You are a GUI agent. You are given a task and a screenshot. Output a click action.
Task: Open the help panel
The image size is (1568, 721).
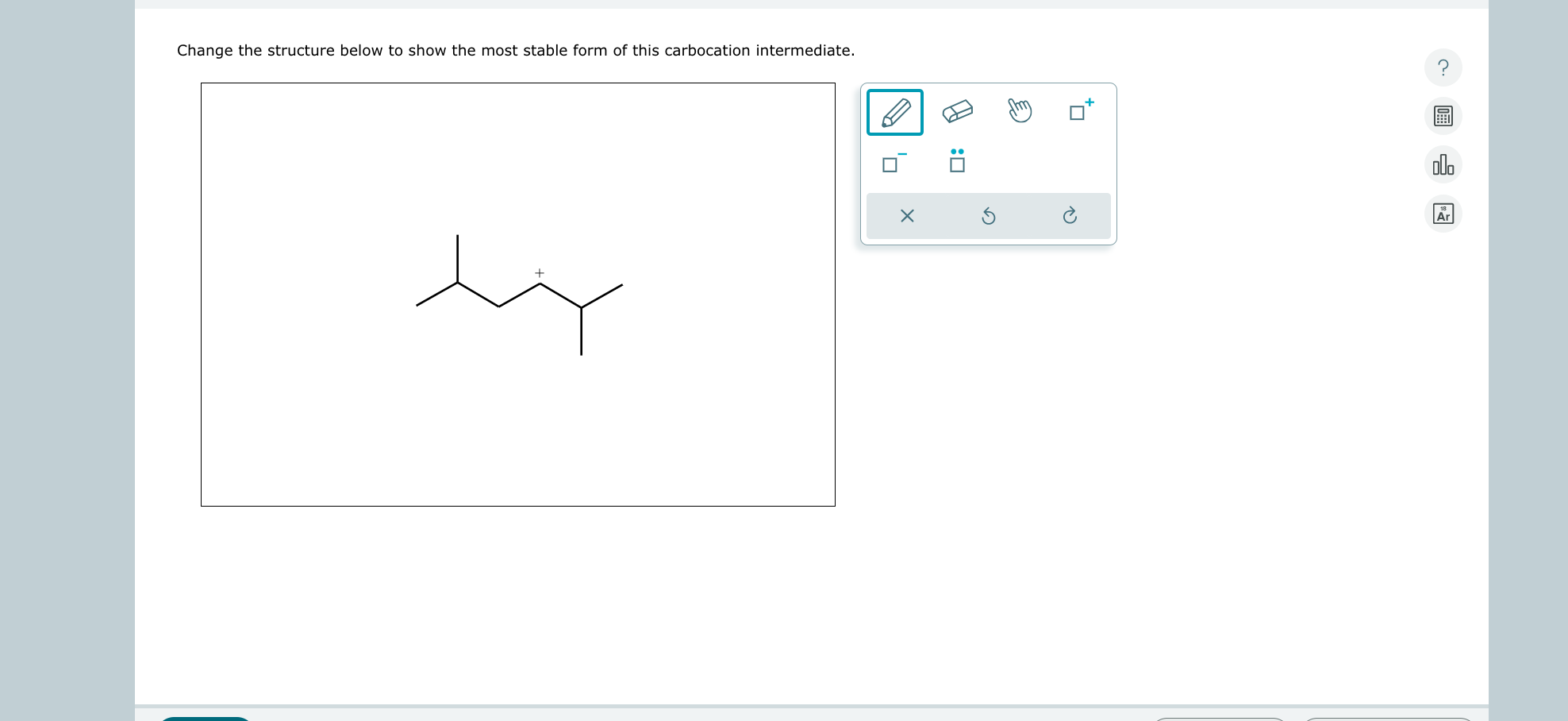tap(1443, 67)
